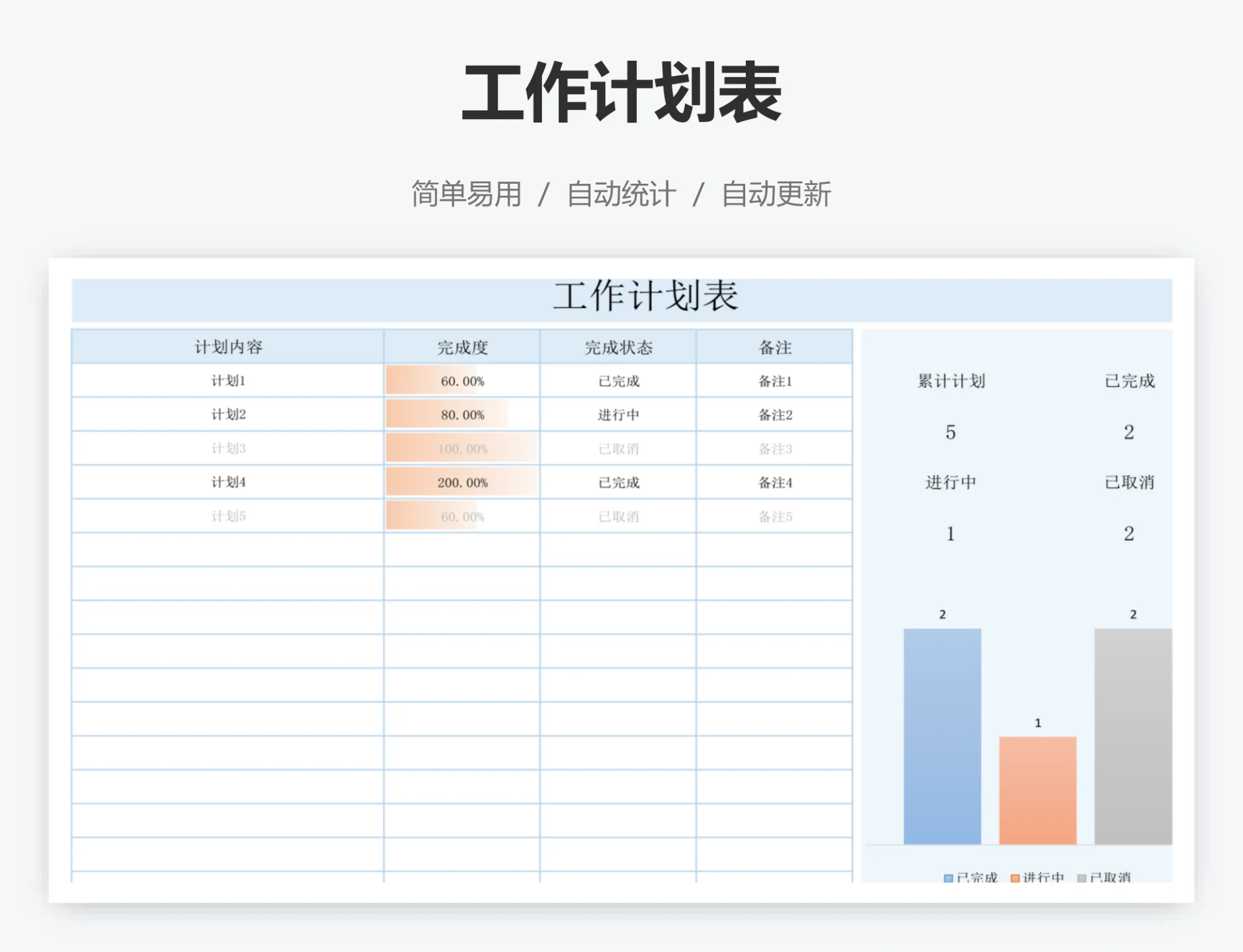Click the 备注1 cell of 计划1
1243x952 pixels.
[x=774, y=381]
